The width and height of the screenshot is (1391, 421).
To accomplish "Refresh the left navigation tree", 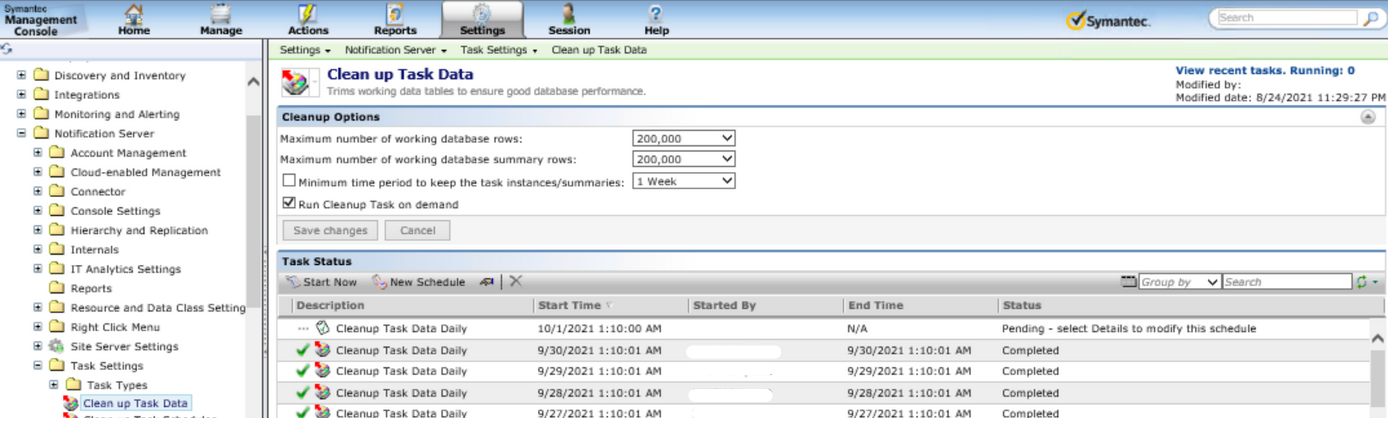I will (x=7, y=48).
